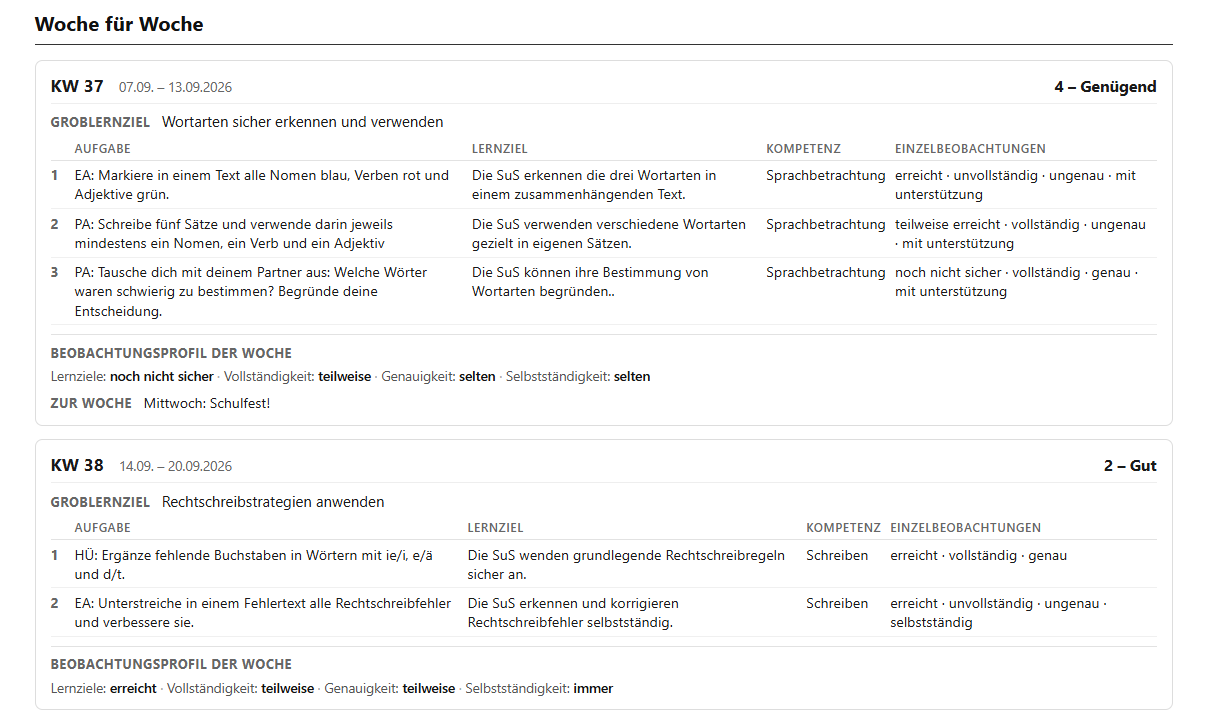Click the date range "14.09. – 20.09.2026"
This screenshot has width=1216, height=718.
click(x=175, y=466)
